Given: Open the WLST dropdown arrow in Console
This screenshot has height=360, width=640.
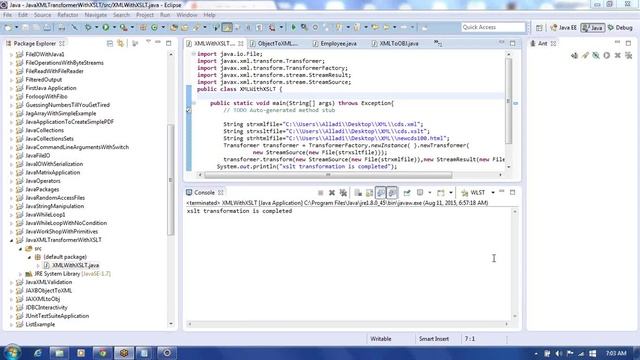Looking at the screenshot, I should [493, 193].
